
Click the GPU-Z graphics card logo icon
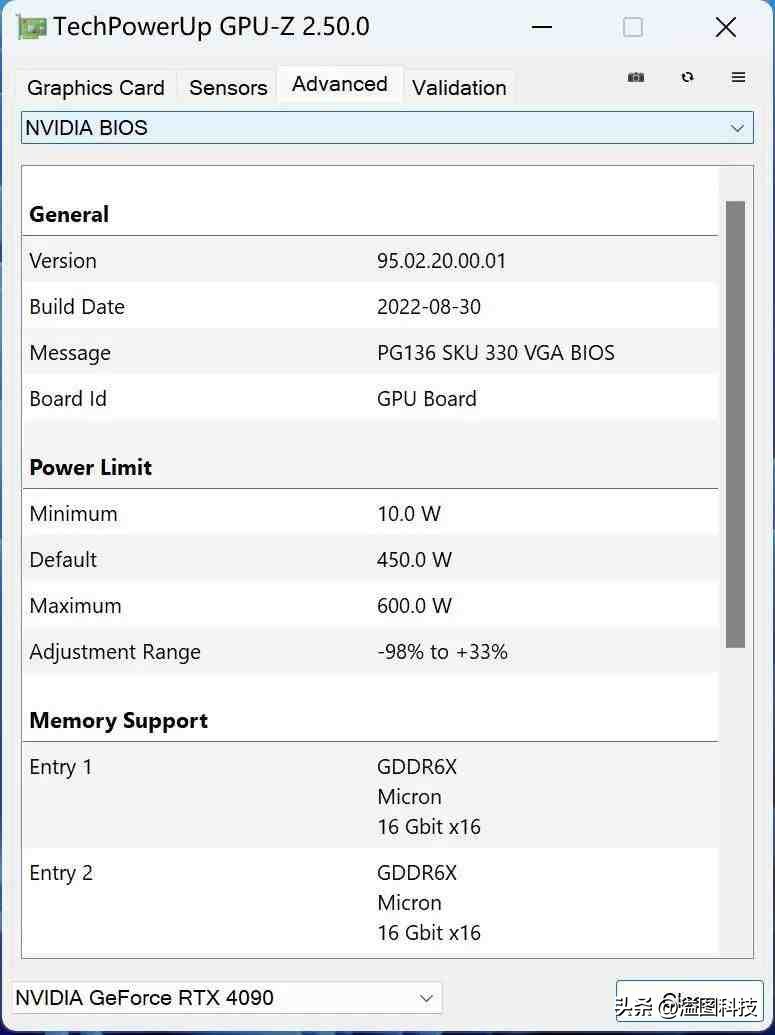pyautogui.click(x=30, y=26)
